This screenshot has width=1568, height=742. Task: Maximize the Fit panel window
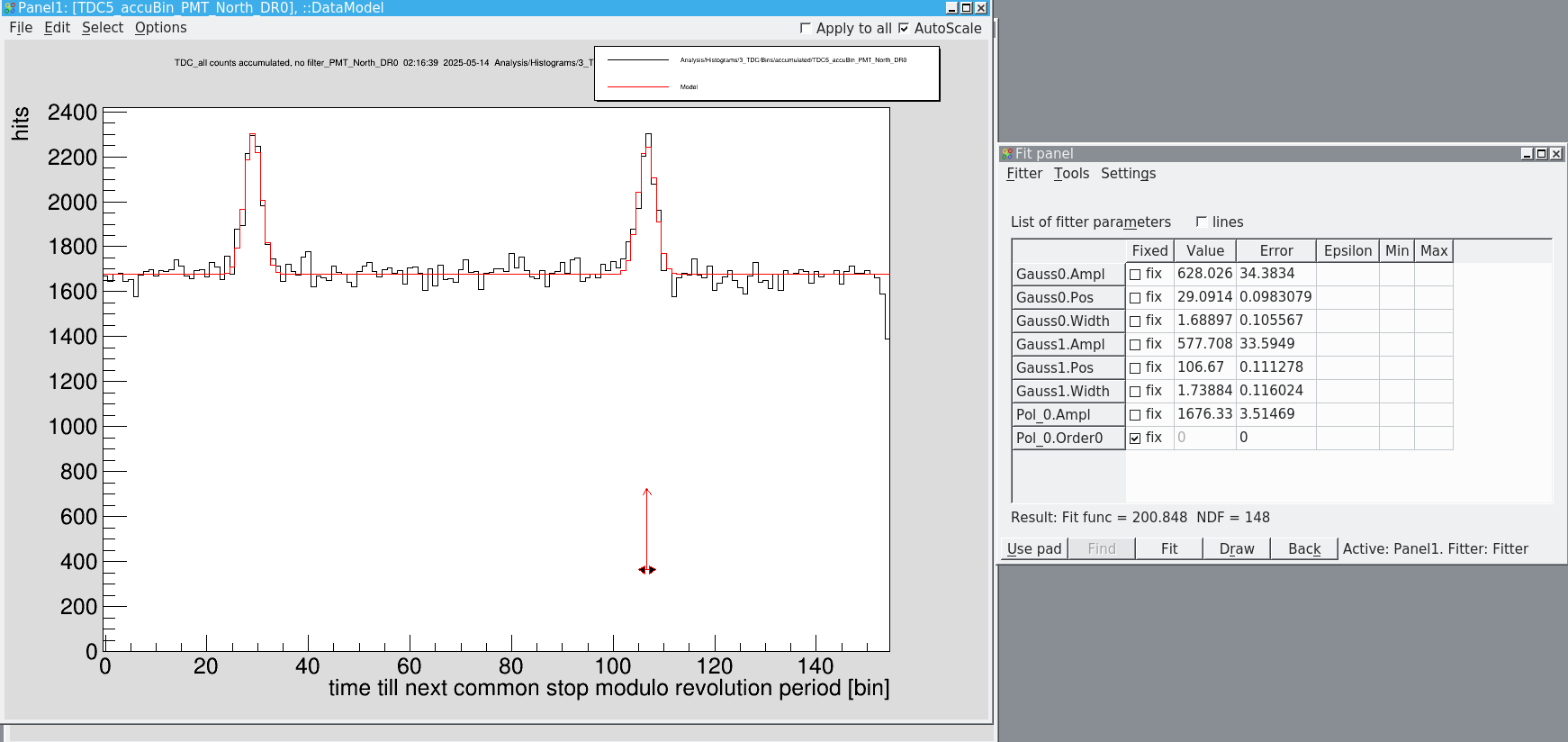pos(1541,154)
